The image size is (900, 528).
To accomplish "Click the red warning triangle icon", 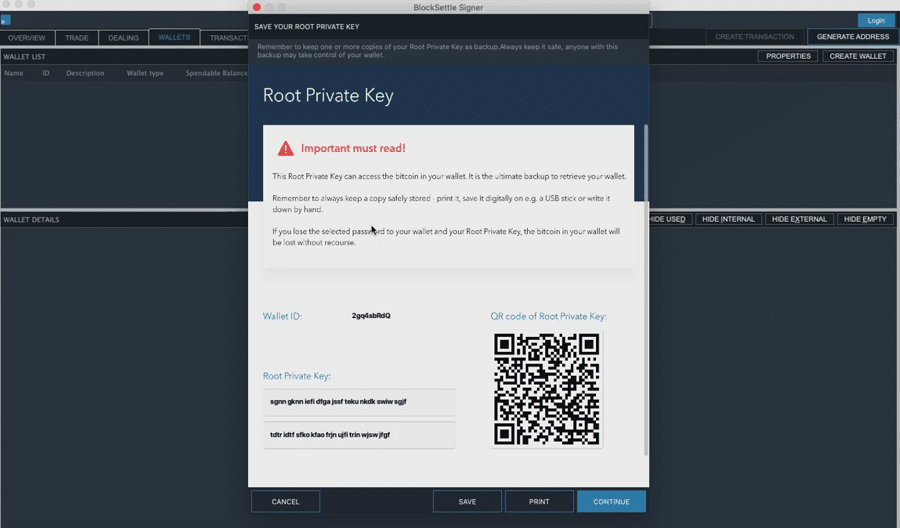I will click(286, 148).
